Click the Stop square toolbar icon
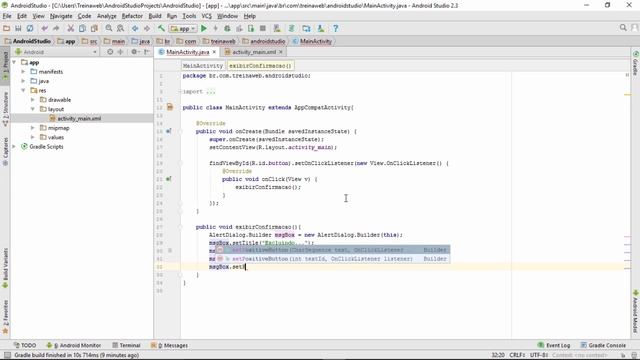The image size is (640, 360). click(x=263, y=28)
